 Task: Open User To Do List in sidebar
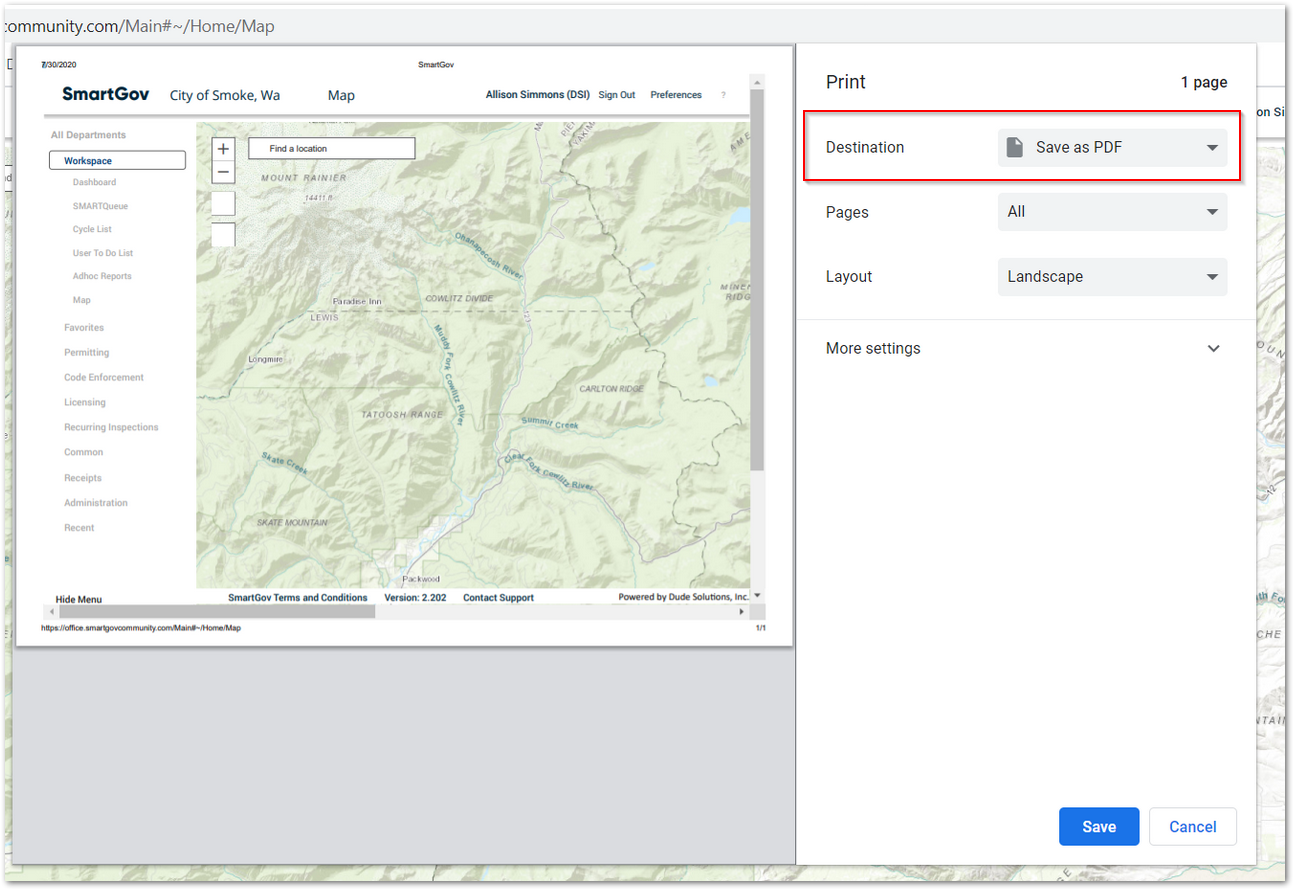coord(103,254)
